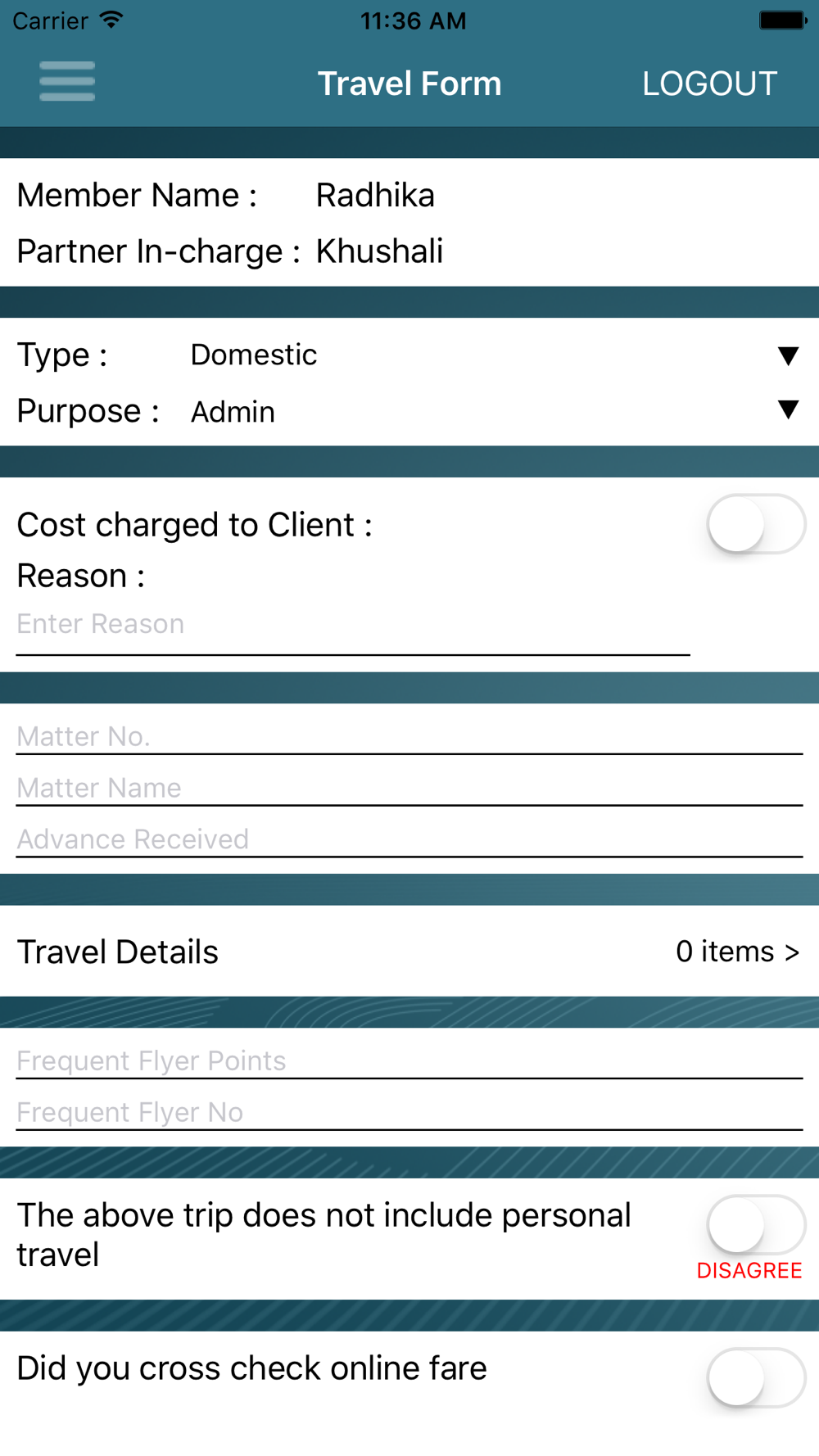Open the hamburger menu

pyautogui.click(x=67, y=82)
